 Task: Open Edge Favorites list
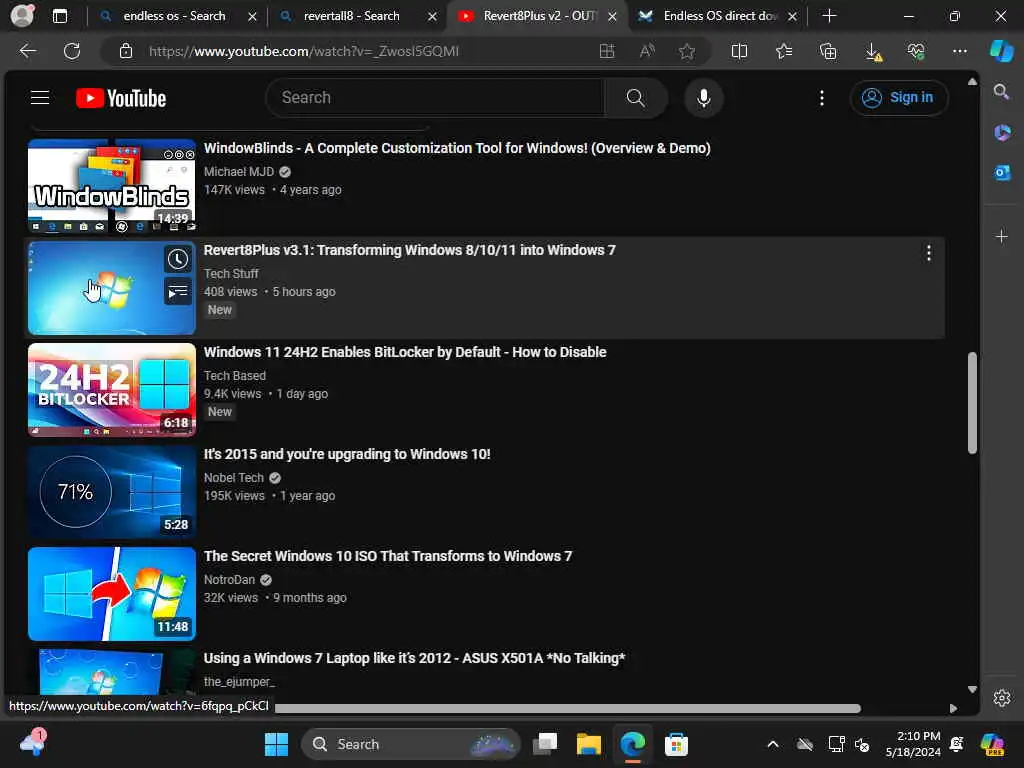(x=784, y=51)
